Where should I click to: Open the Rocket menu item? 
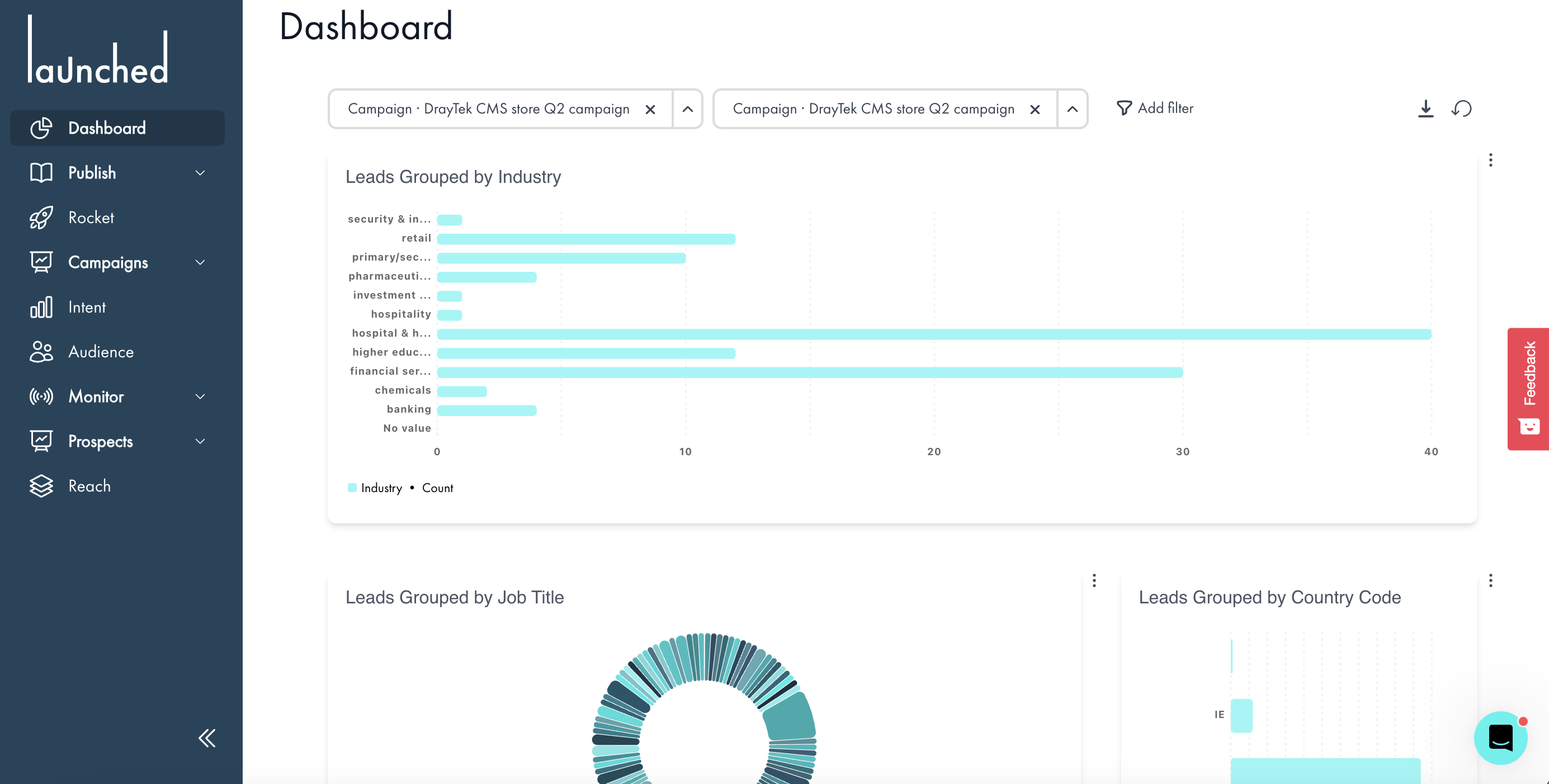[117, 218]
